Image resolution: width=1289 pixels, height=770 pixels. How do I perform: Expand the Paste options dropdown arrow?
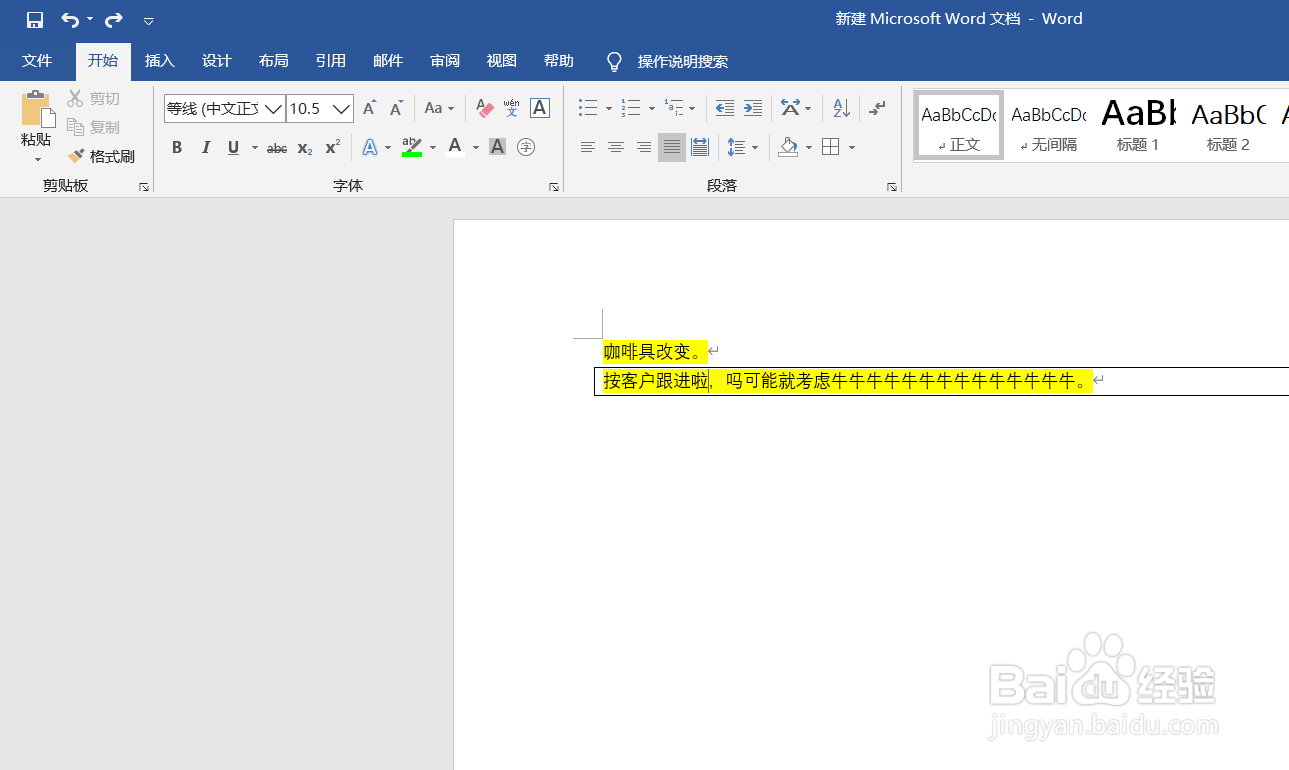[37, 159]
